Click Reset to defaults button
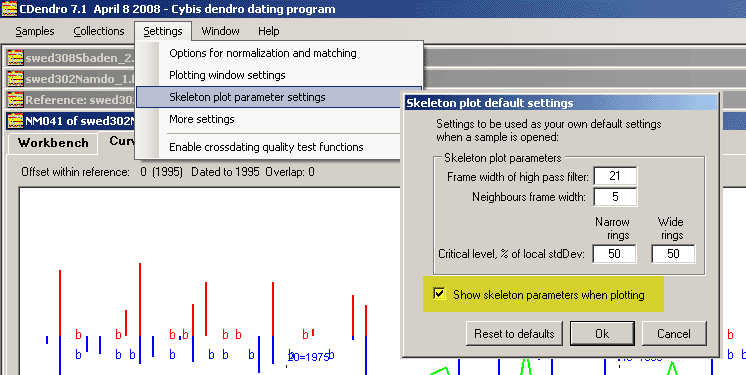This screenshot has width=746, height=375. (514, 334)
